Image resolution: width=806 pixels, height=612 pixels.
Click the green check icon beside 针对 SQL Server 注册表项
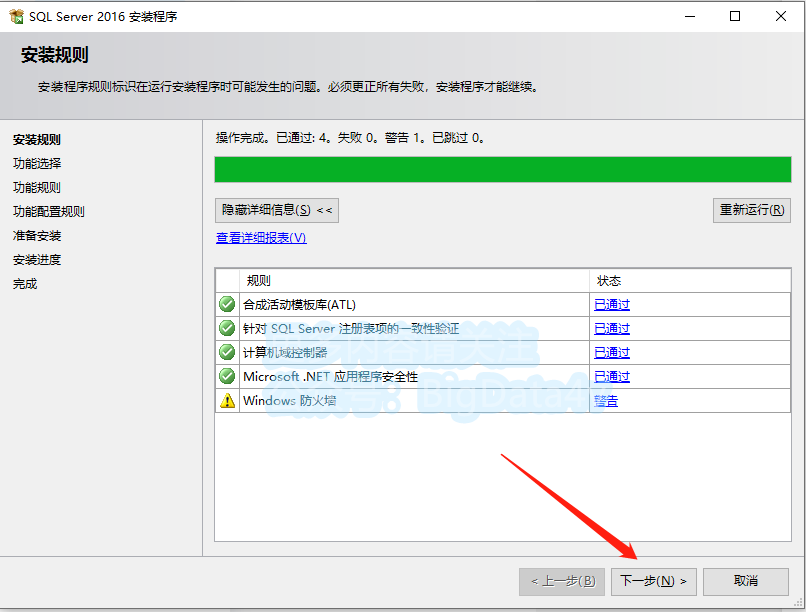[227, 328]
